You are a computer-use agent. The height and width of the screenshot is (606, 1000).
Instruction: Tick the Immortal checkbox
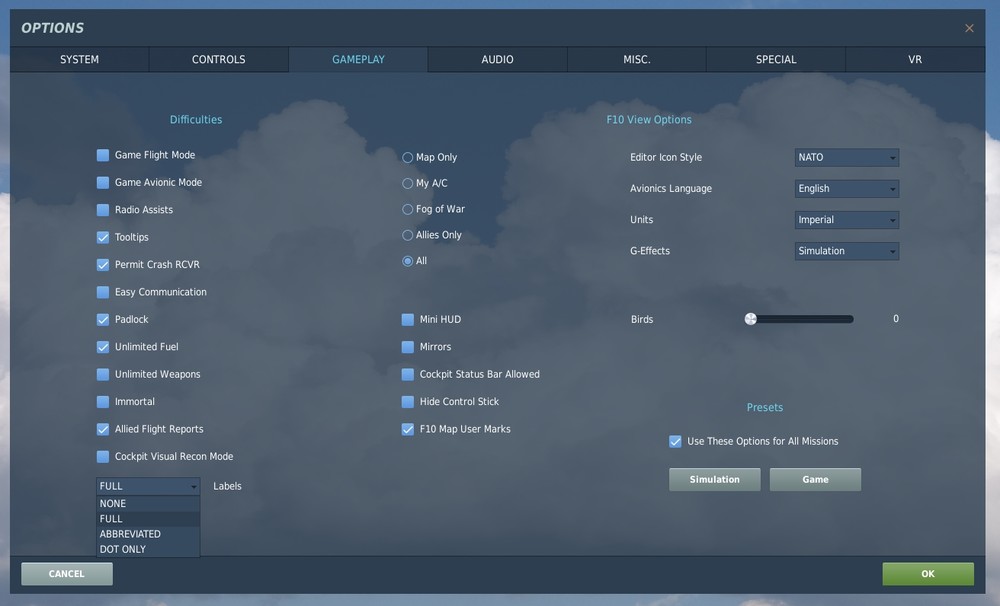click(103, 402)
